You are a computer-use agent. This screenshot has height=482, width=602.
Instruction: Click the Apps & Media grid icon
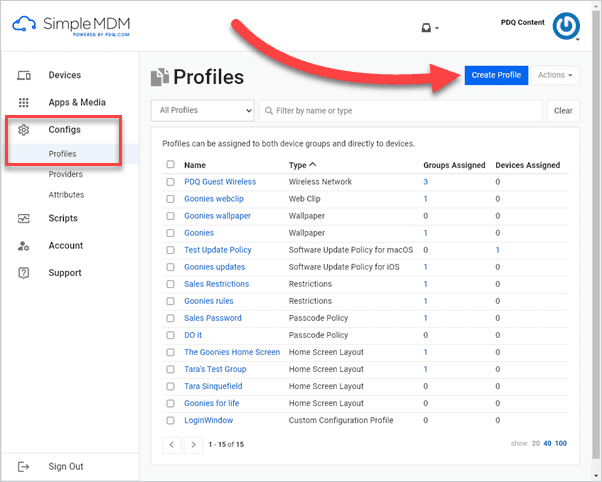[23, 103]
